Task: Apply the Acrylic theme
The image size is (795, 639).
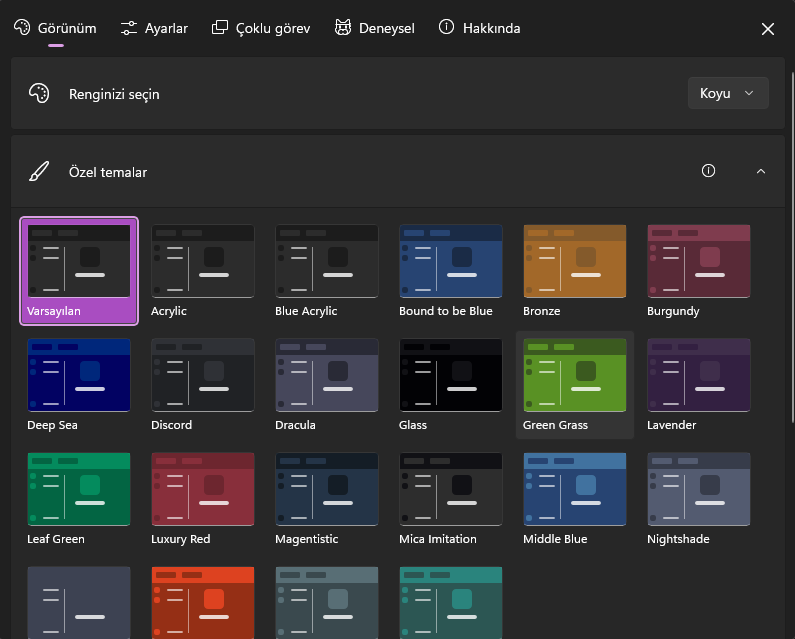Action: pyautogui.click(x=203, y=271)
